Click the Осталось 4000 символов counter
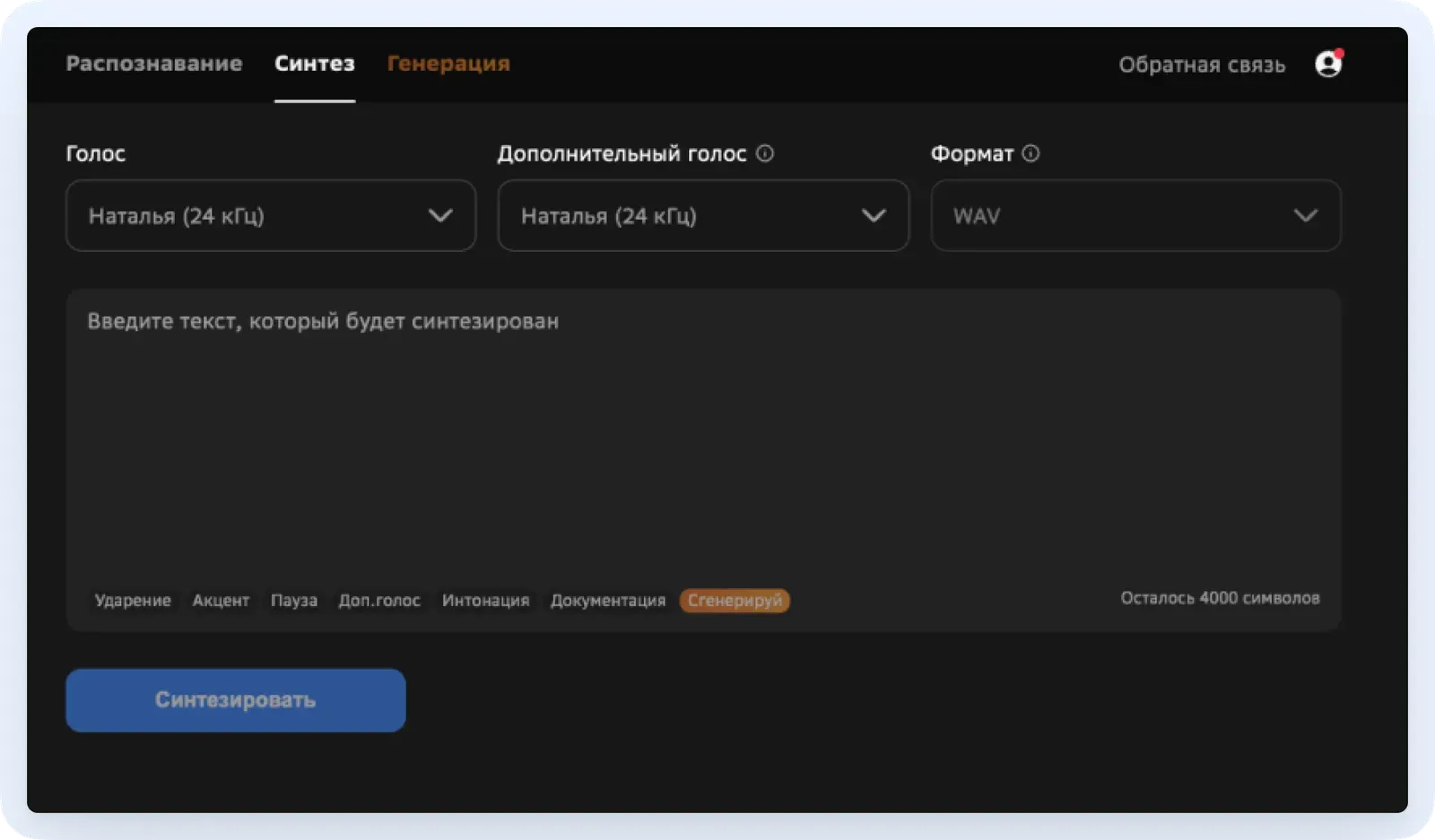This screenshot has height=840, width=1435. click(x=1220, y=598)
